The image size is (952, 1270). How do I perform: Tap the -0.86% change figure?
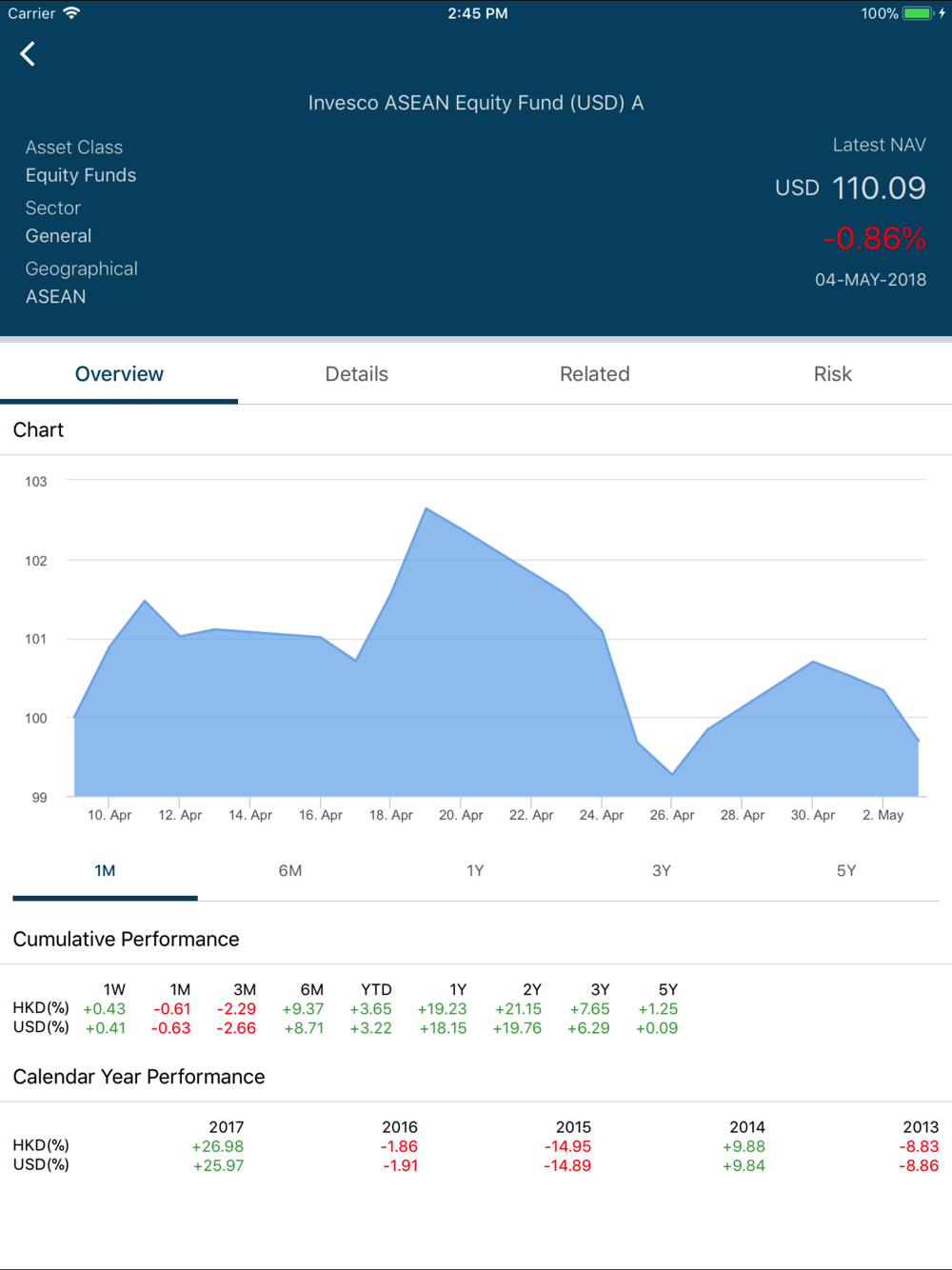click(874, 238)
